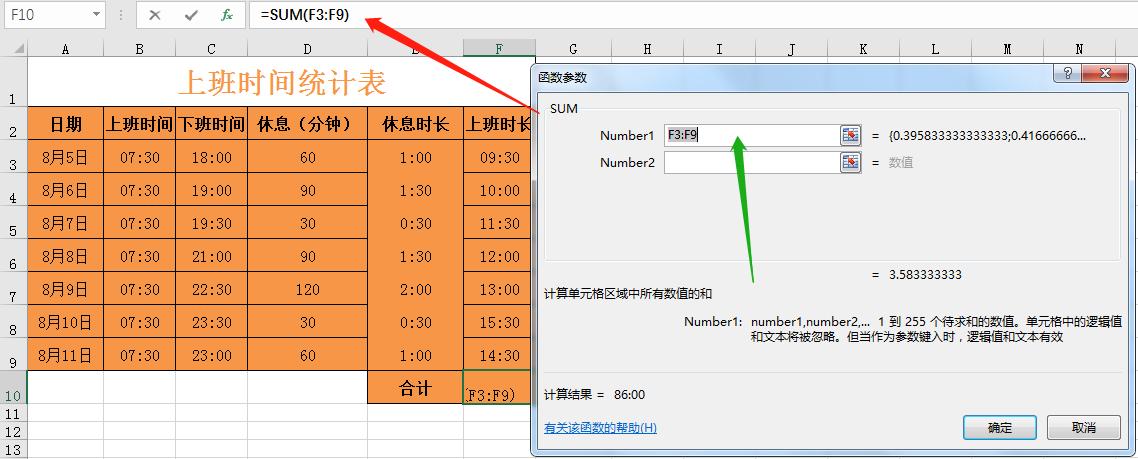Click the Number1 range collapse icon

[x=850, y=136]
